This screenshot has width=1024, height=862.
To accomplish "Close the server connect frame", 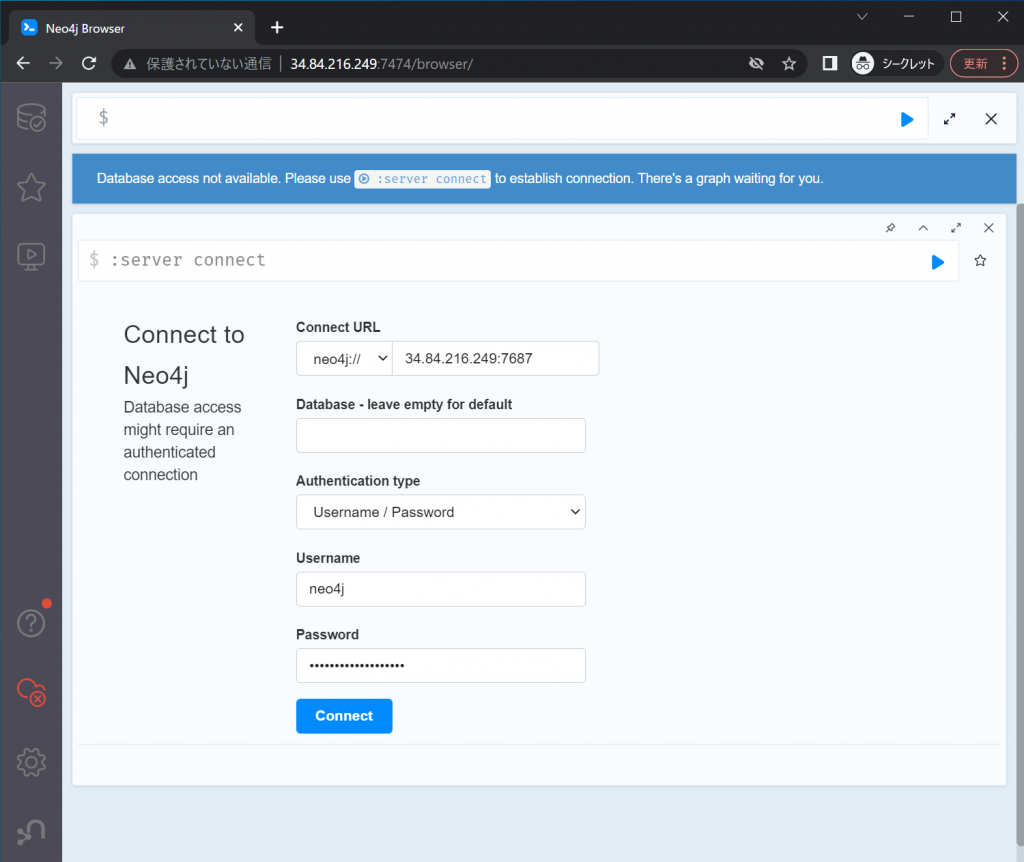I will pyautogui.click(x=989, y=228).
